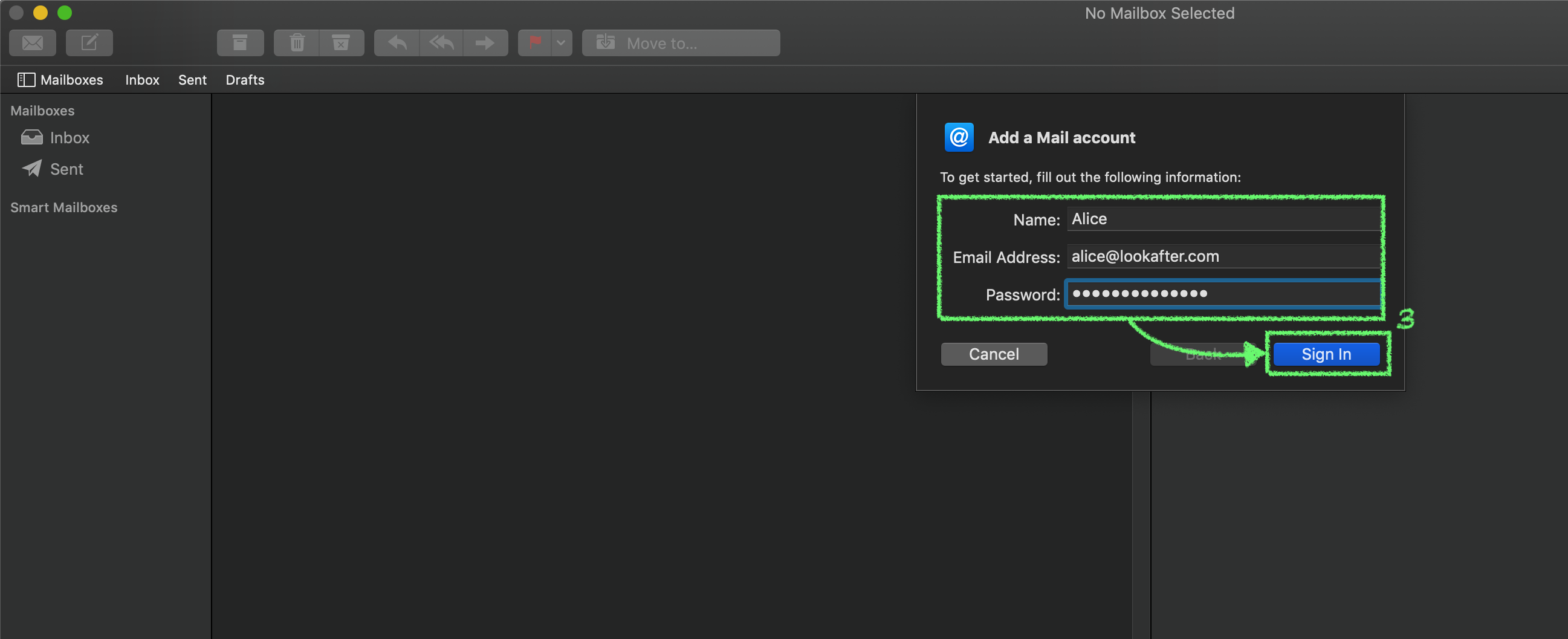Select Inbox in the sidebar
The image size is (1568, 639).
pyautogui.click(x=69, y=138)
